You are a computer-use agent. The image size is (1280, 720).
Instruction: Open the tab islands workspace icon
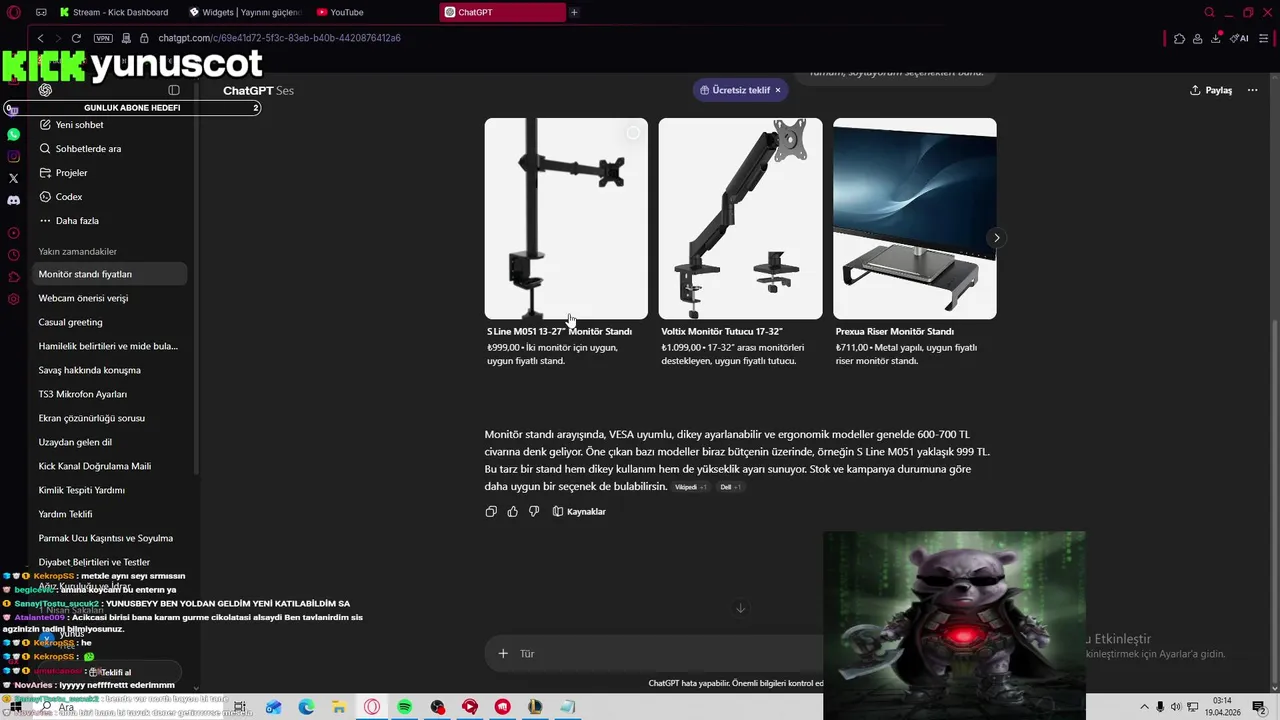click(41, 12)
